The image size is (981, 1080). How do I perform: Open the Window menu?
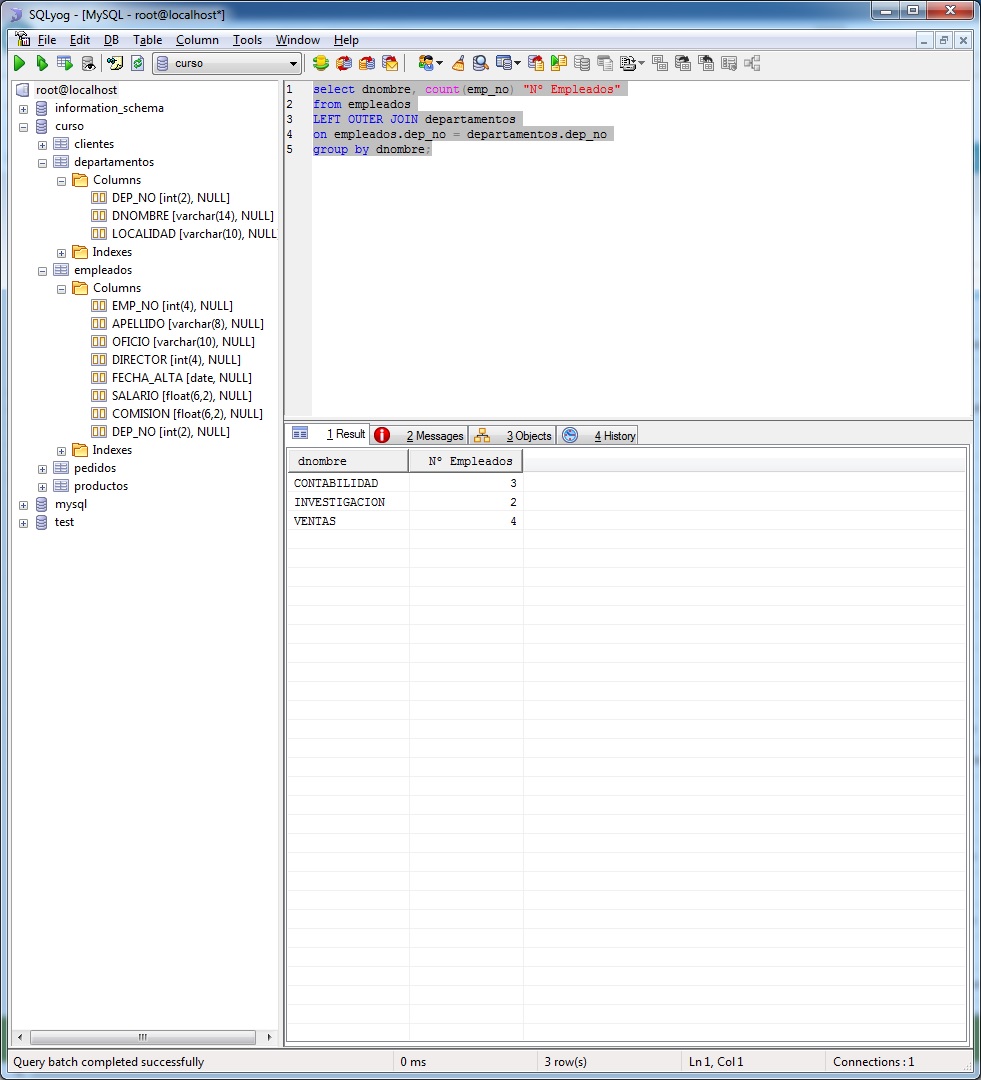298,40
